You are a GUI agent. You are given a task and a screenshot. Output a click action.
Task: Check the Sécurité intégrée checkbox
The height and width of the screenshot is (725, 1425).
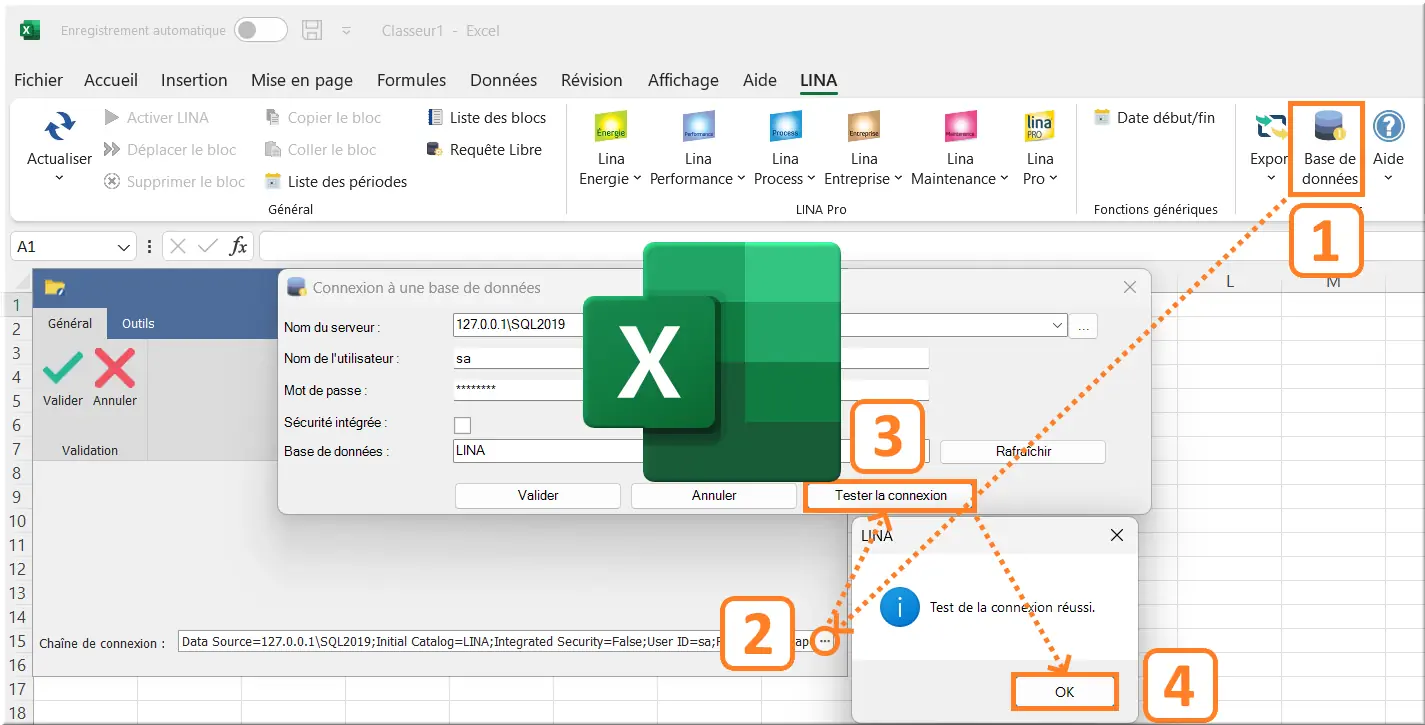[462, 425]
